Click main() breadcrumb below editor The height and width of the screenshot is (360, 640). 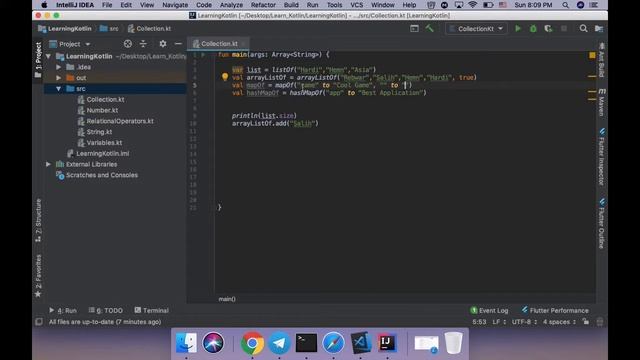227,299
